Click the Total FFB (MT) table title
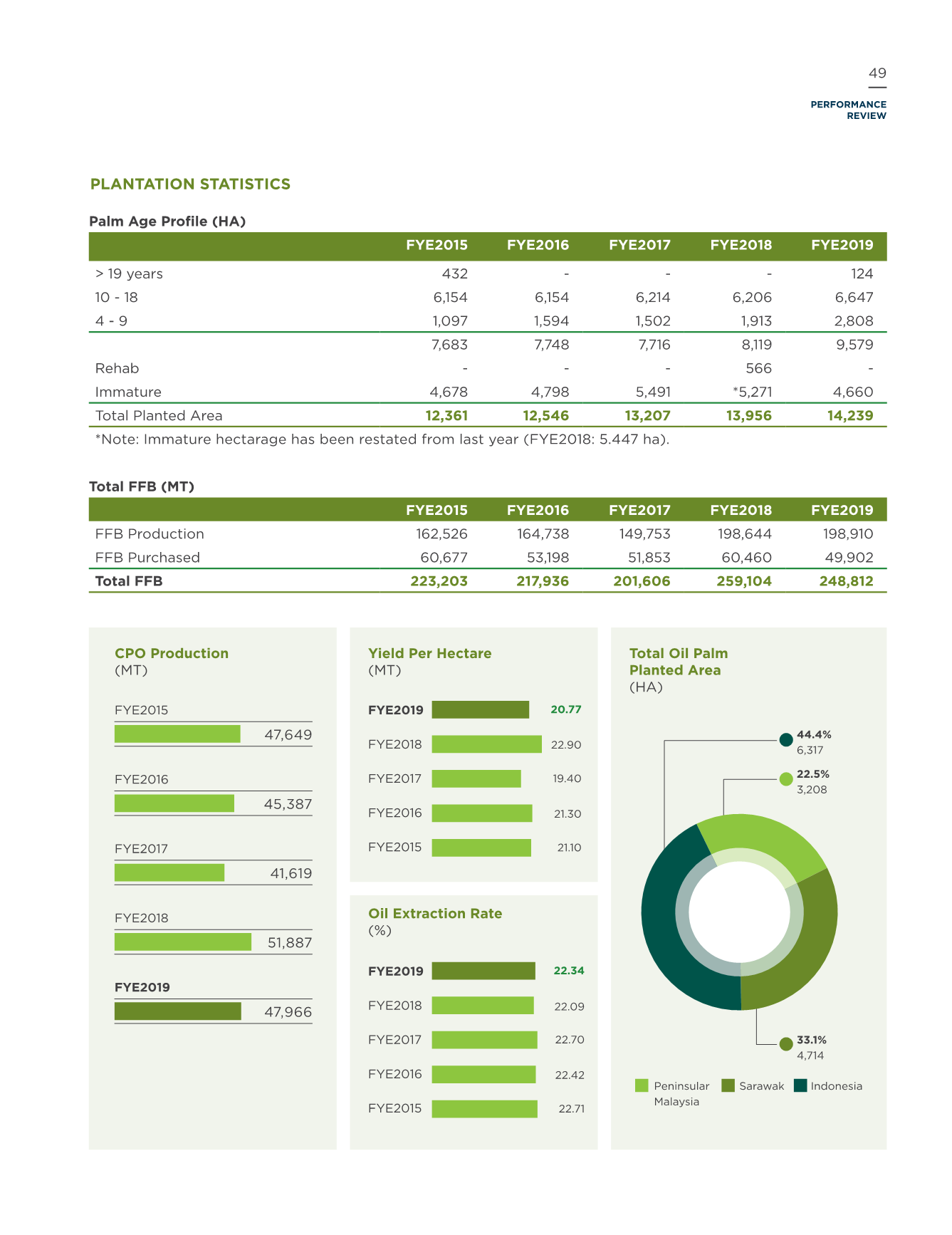 point(142,486)
